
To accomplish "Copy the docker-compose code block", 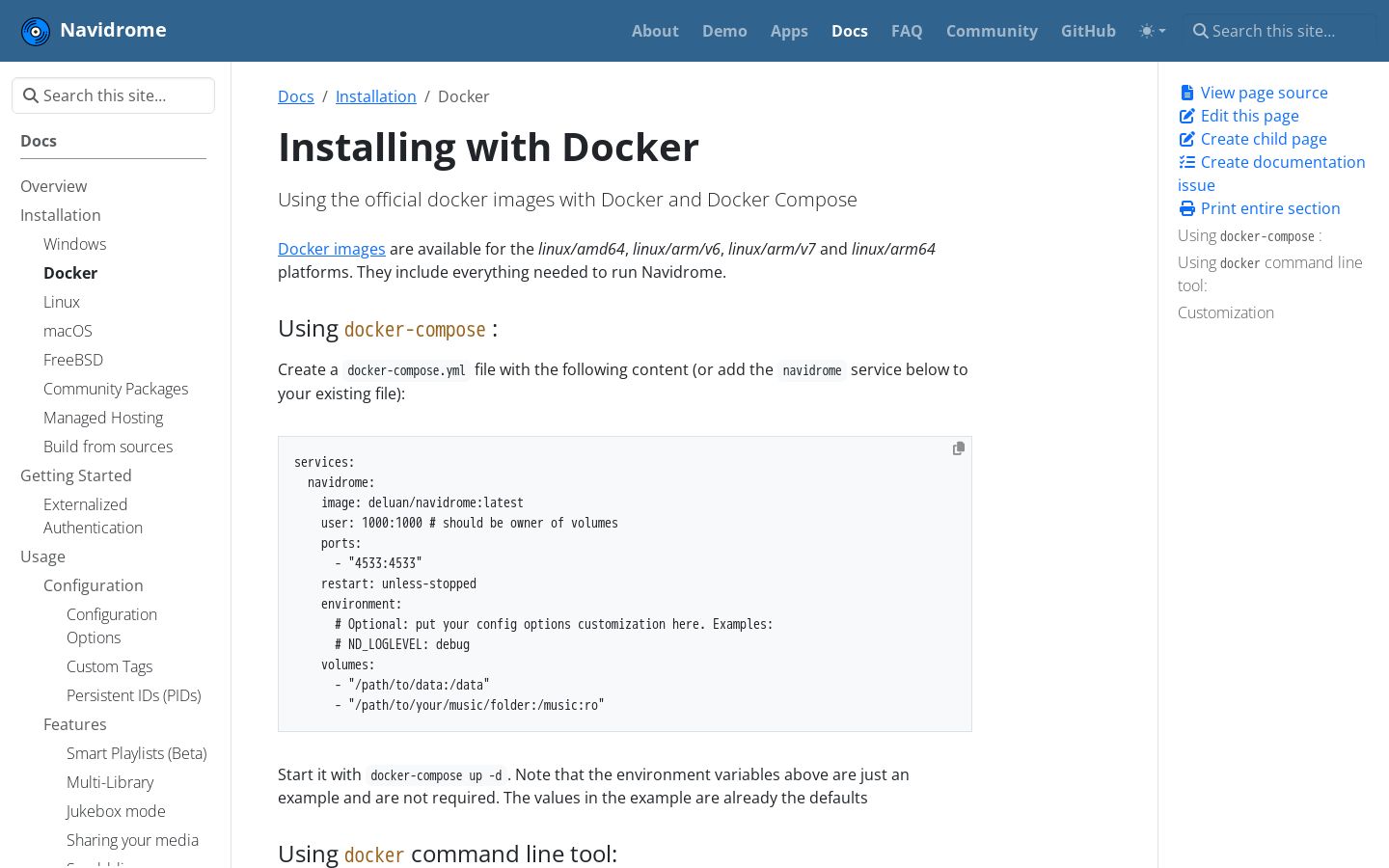I will pyautogui.click(x=959, y=448).
